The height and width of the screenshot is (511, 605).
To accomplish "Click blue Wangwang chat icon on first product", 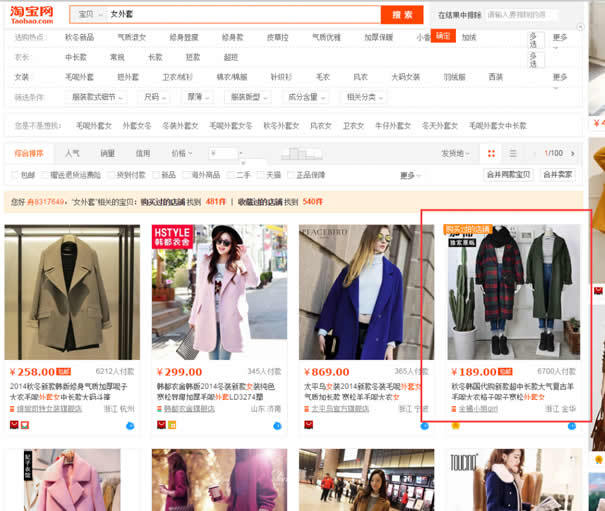I will point(130,425).
